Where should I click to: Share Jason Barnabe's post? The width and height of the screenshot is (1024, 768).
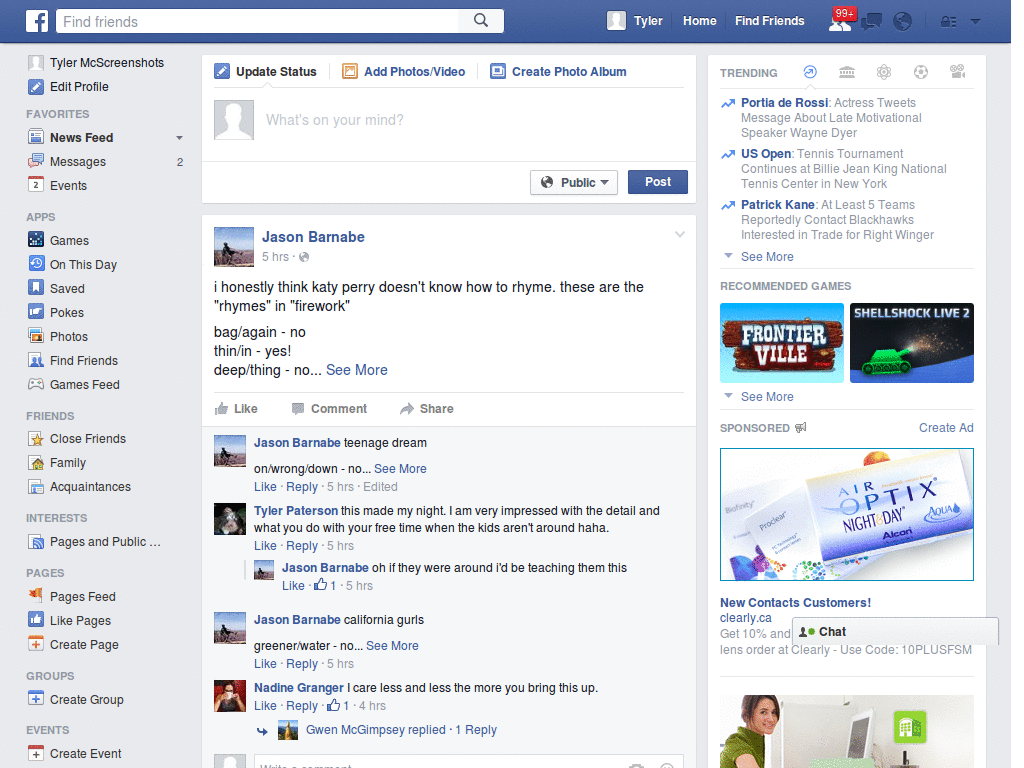tap(426, 409)
